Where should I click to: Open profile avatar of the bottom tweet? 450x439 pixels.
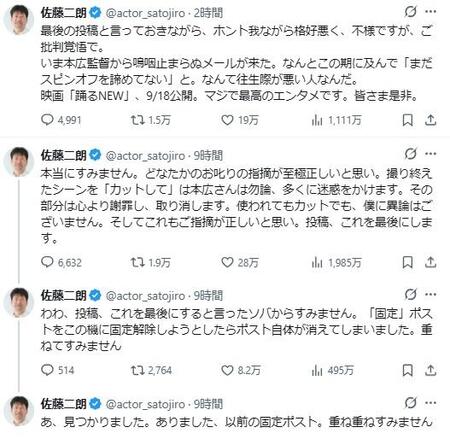pos(19,411)
